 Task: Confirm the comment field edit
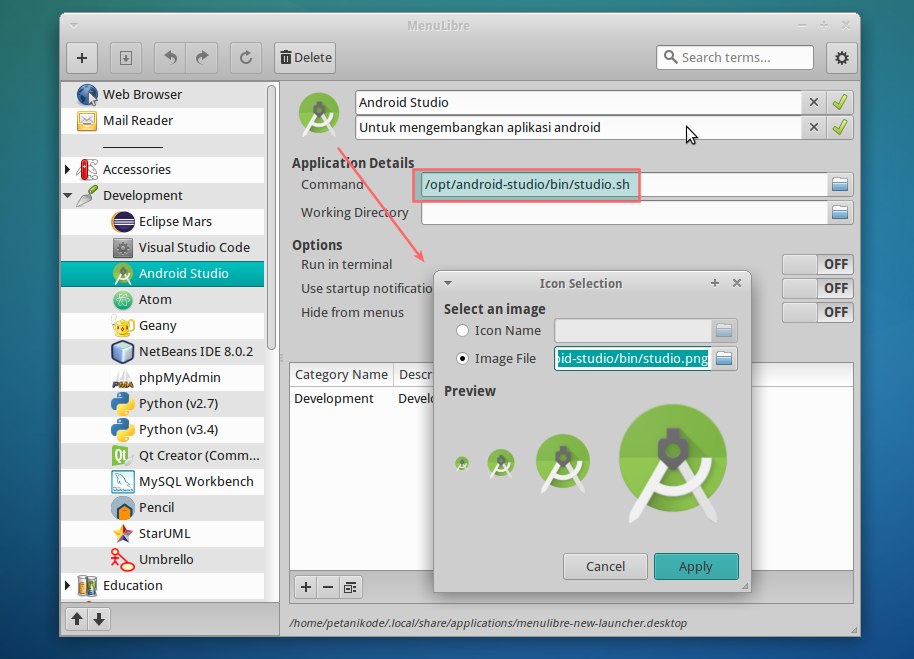coord(839,127)
